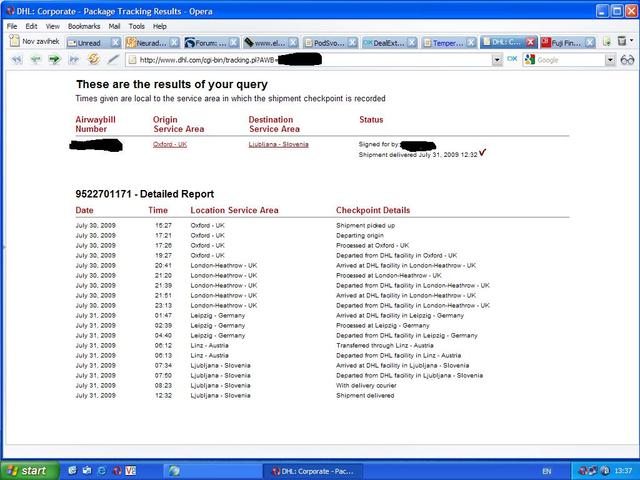The height and width of the screenshot is (480, 640).
Task: Click the With delivery courier checkpoint
Action: coord(366,385)
